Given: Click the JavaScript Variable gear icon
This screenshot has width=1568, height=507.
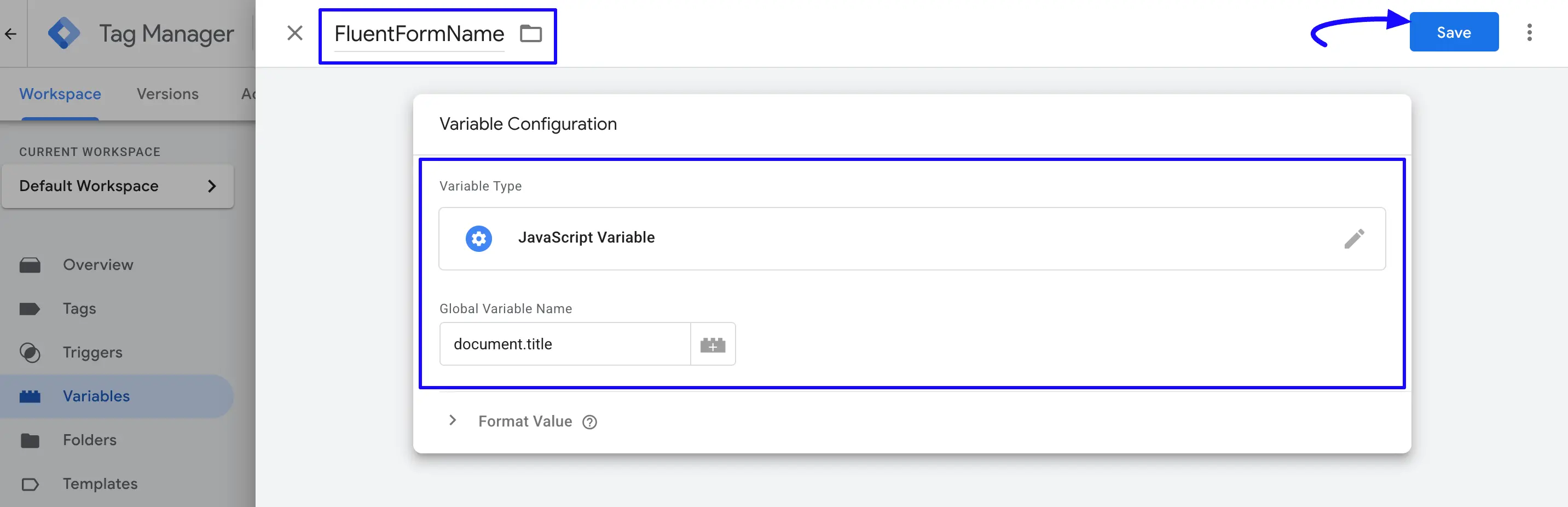Looking at the screenshot, I should point(478,239).
